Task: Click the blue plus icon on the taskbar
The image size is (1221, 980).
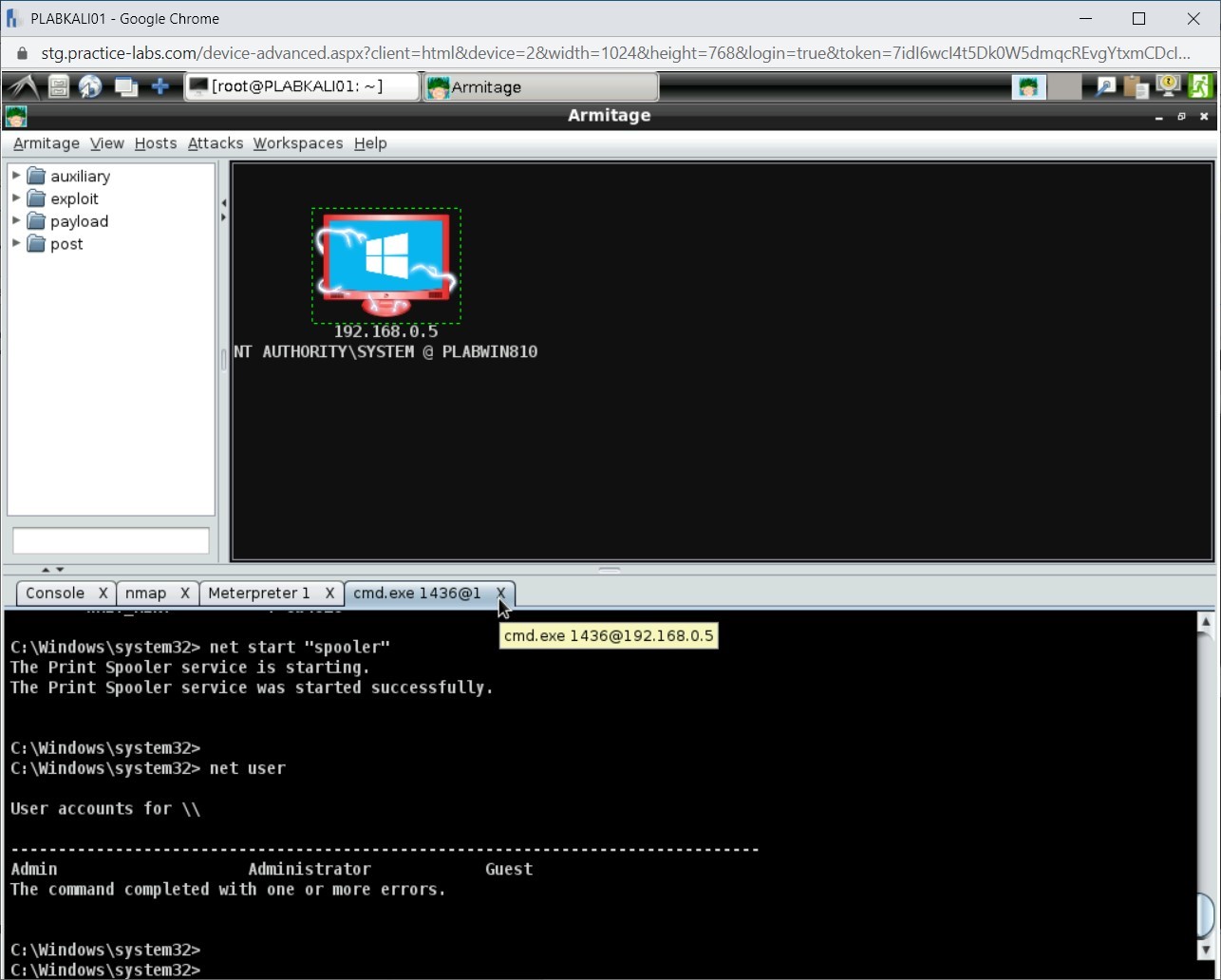Action: coord(160,86)
